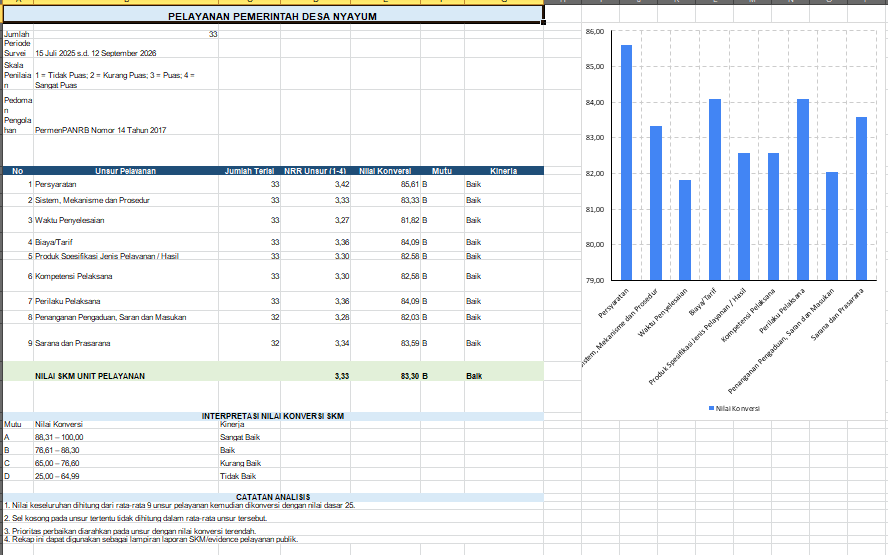Screen dimensions: 888x555
Task: Click 'Sistem, Mekanisme dan Prosedur' cell
Action: 126,200
